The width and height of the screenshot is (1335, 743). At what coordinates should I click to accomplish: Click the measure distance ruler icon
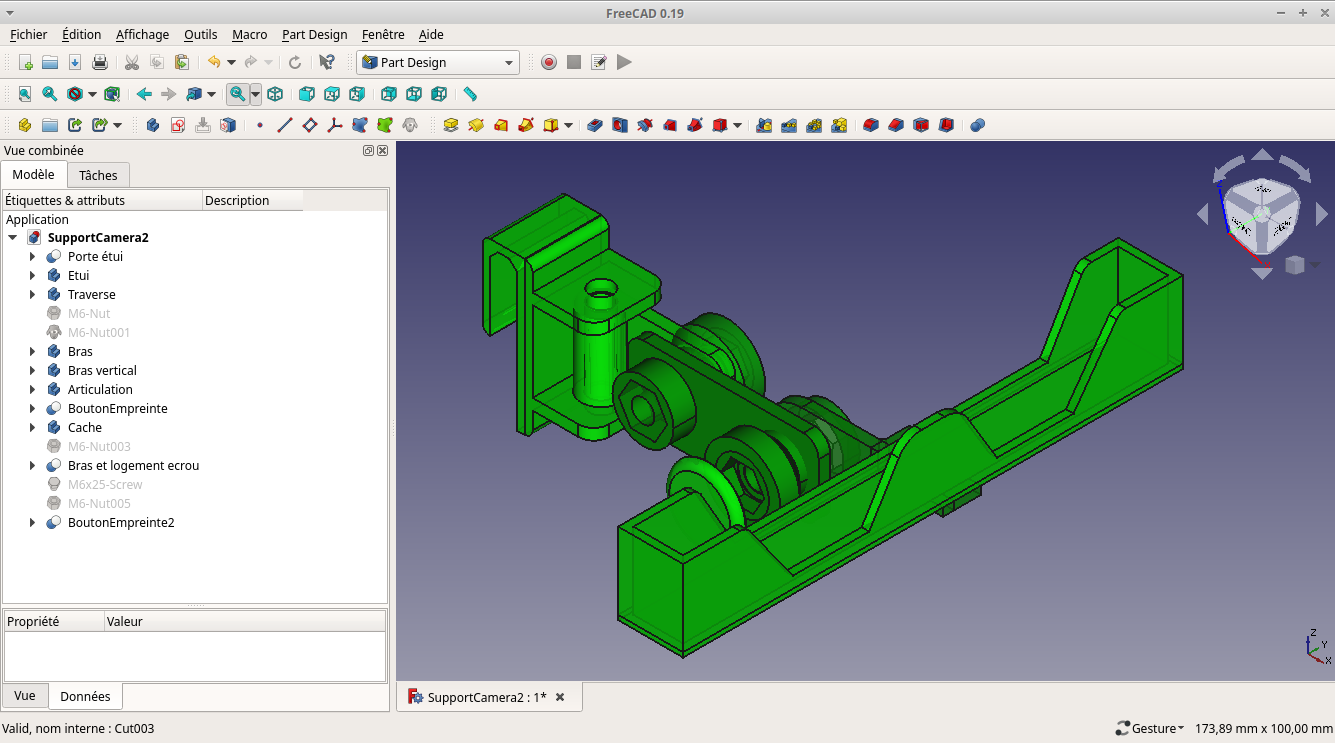tap(470, 94)
